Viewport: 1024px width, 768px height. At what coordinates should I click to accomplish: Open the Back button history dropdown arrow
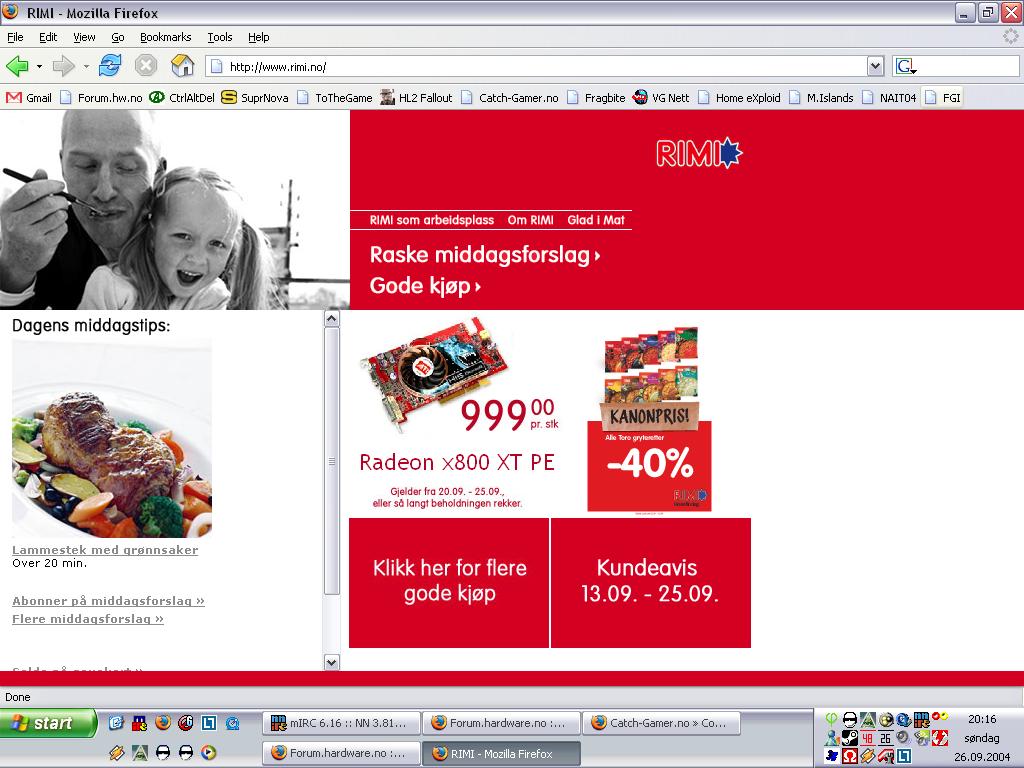point(39,66)
